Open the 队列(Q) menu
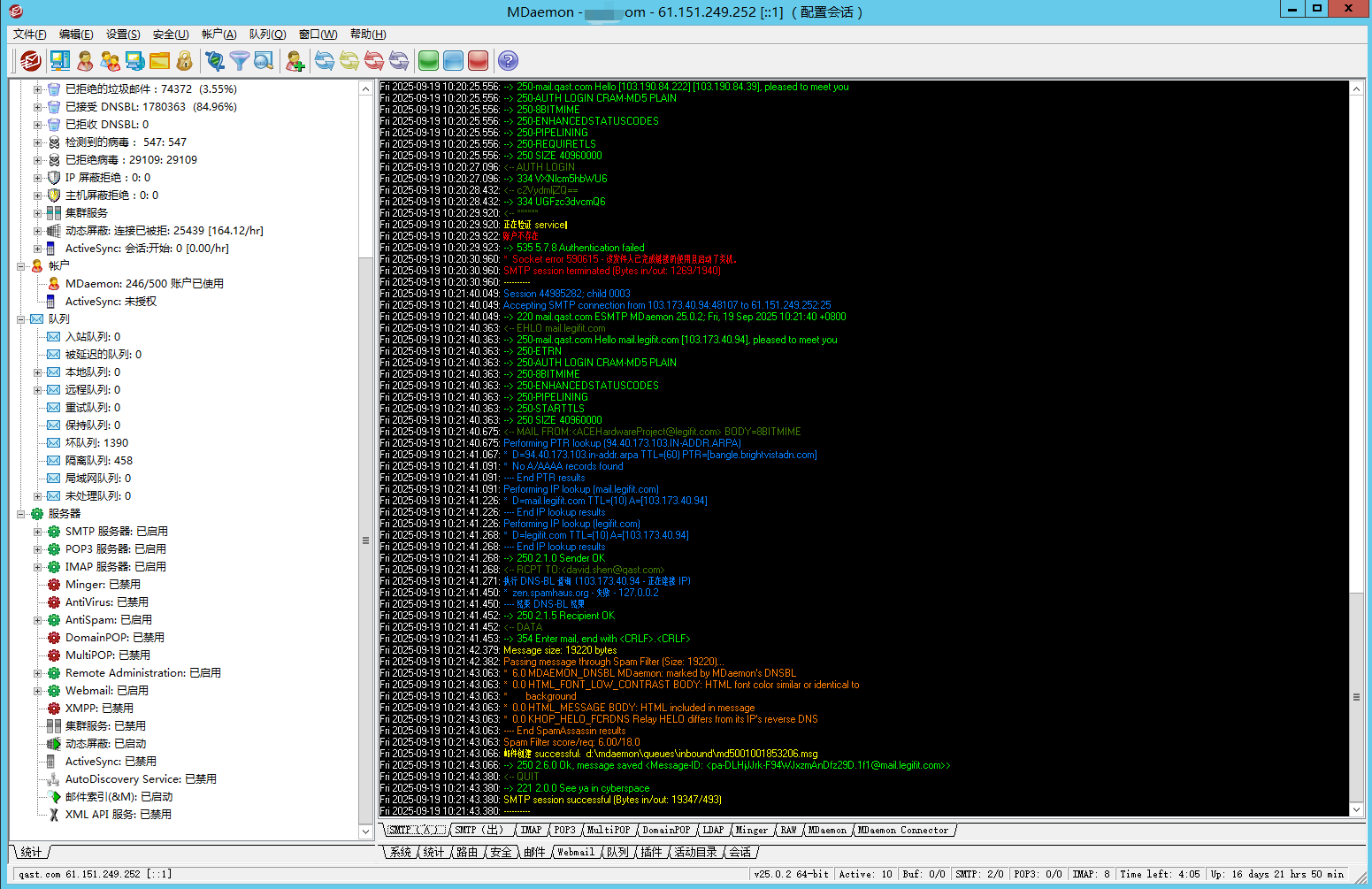 coord(267,34)
